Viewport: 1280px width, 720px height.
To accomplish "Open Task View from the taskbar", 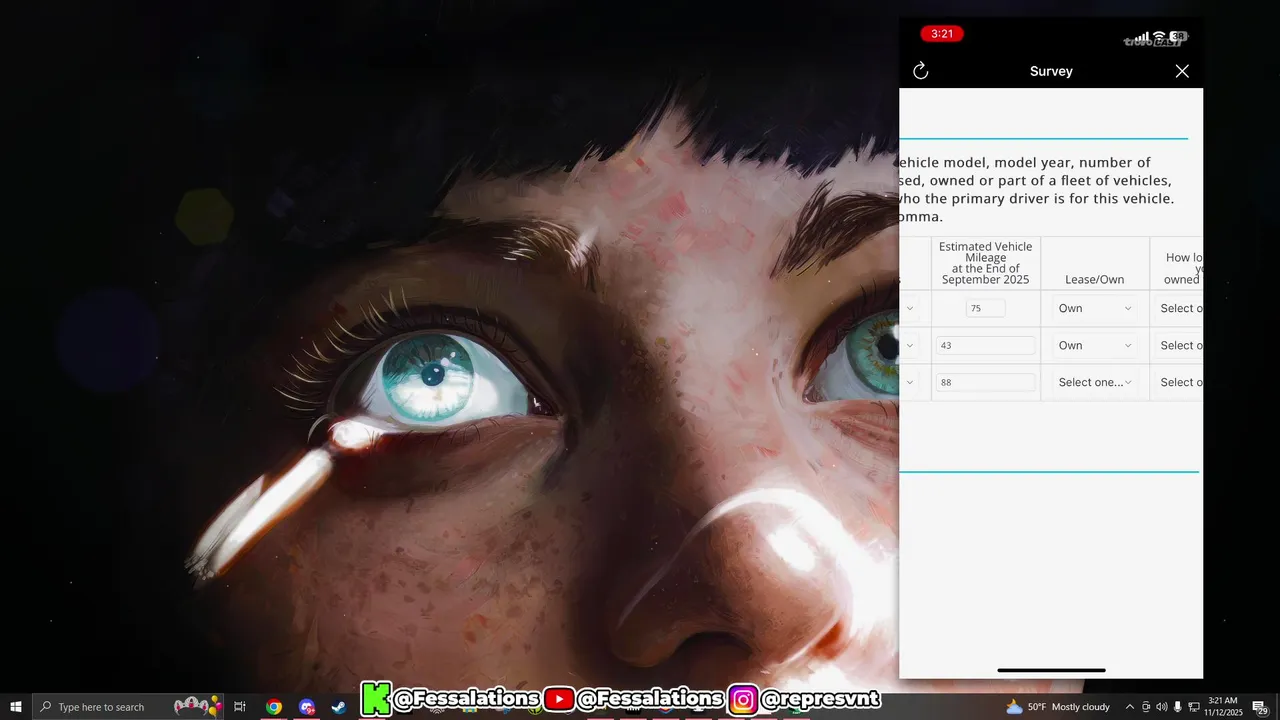I will pyautogui.click(x=240, y=706).
